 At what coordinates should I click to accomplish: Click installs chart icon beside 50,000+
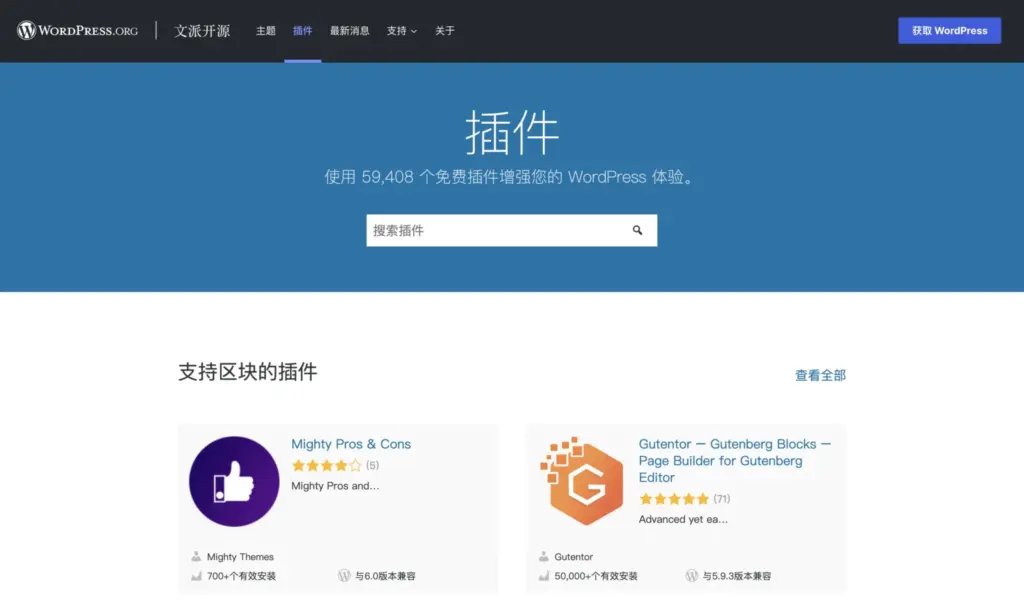pos(544,576)
